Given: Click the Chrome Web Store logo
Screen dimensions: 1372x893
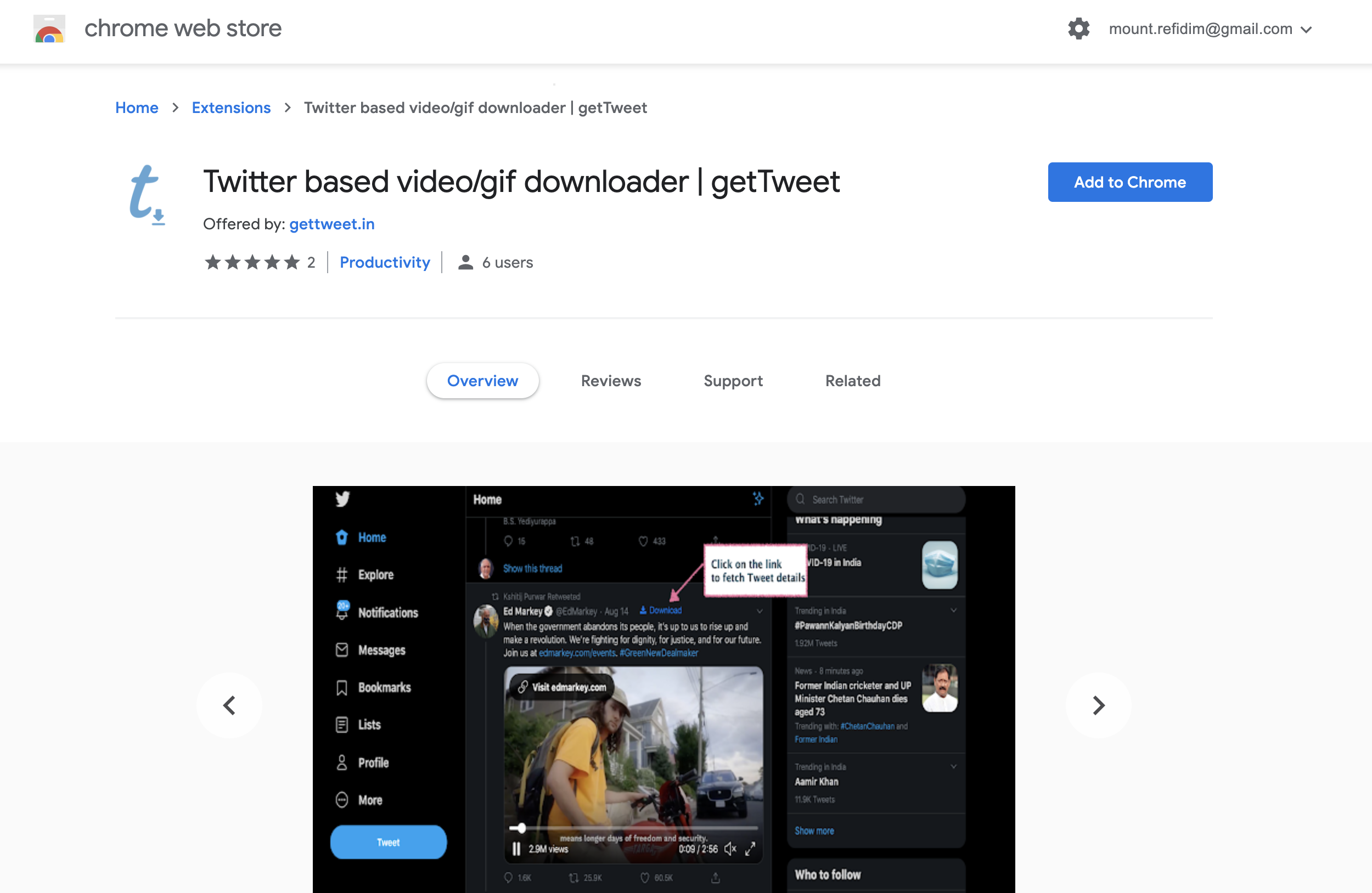Looking at the screenshot, I should pos(49,28).
